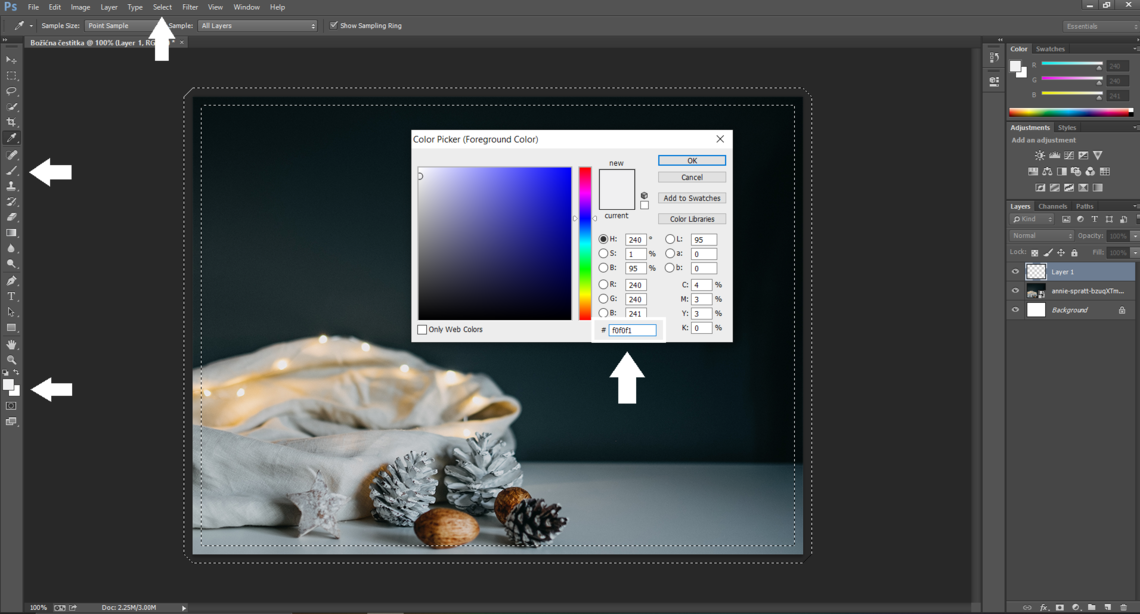Select the Brush tool
Screen dimensions: 1140x614
[x=11, y=171]
